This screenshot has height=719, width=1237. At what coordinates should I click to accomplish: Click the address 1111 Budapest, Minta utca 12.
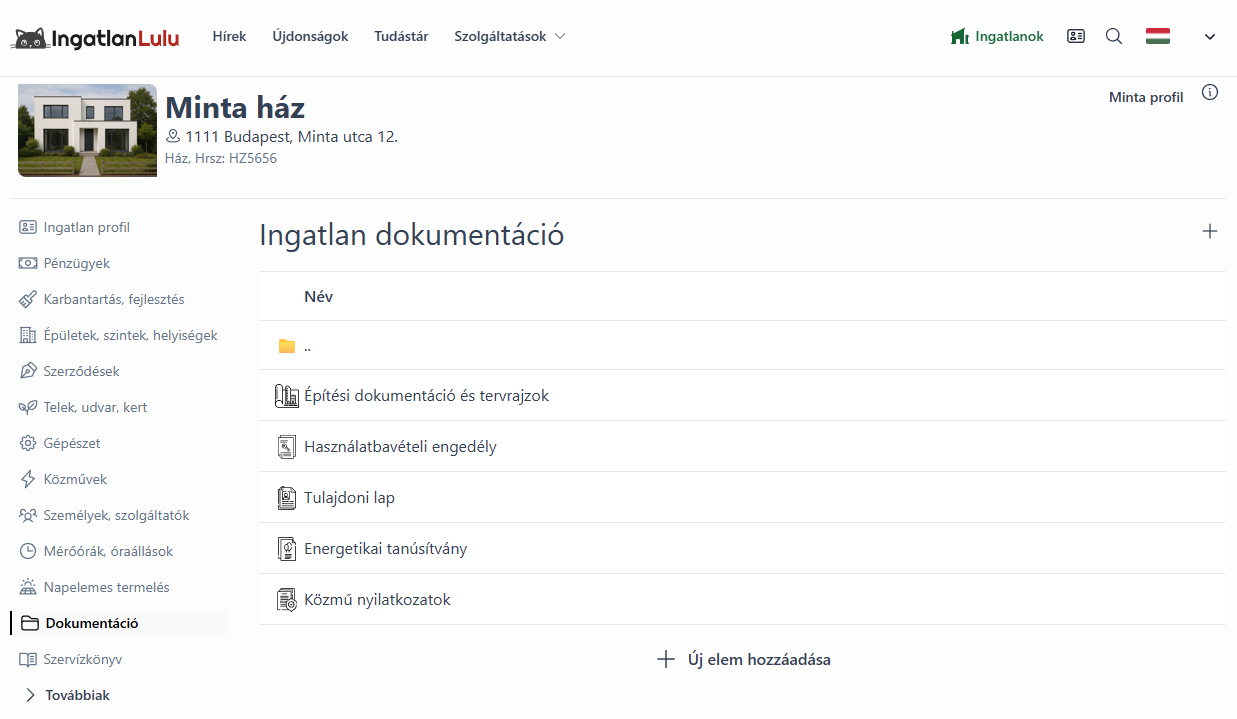coord(292,137)
